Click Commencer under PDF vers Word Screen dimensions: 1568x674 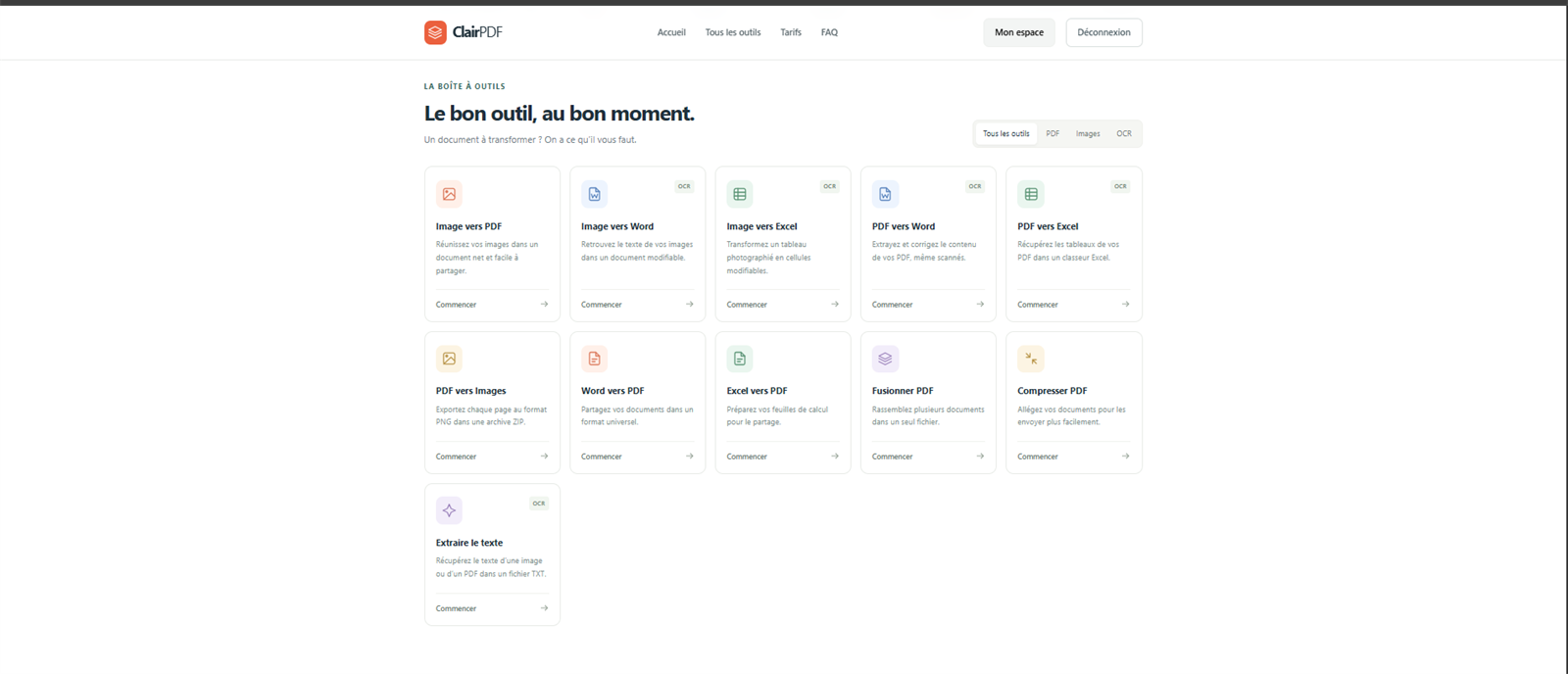point(893,305)
